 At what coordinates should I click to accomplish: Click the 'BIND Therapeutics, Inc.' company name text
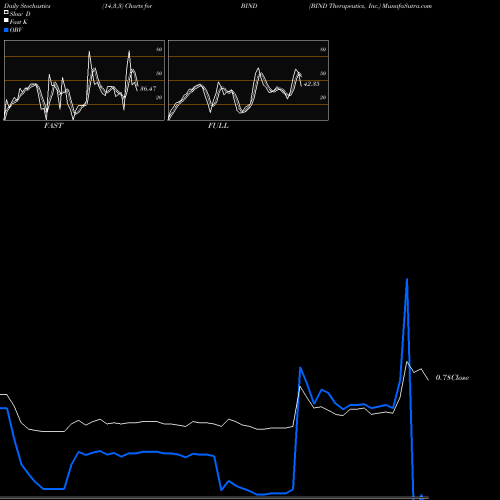coord(344,6)
